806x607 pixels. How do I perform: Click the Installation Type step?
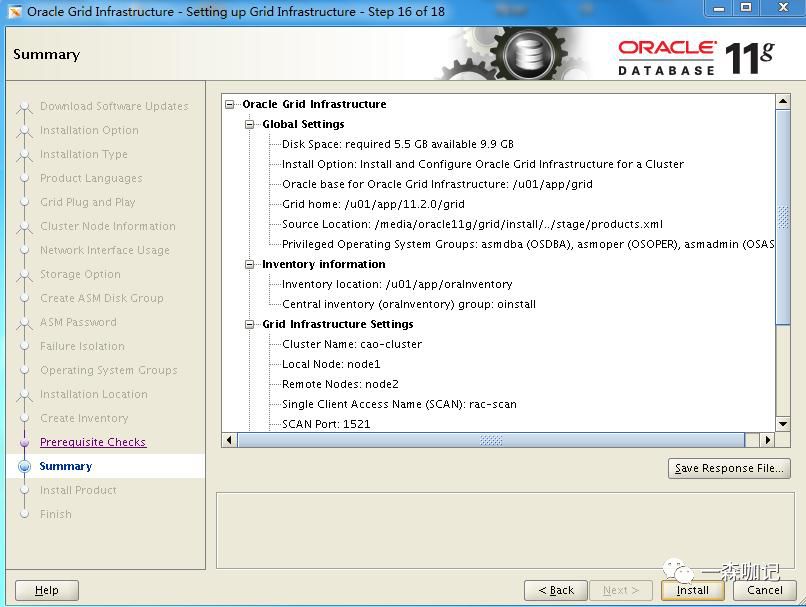[84, 154]
